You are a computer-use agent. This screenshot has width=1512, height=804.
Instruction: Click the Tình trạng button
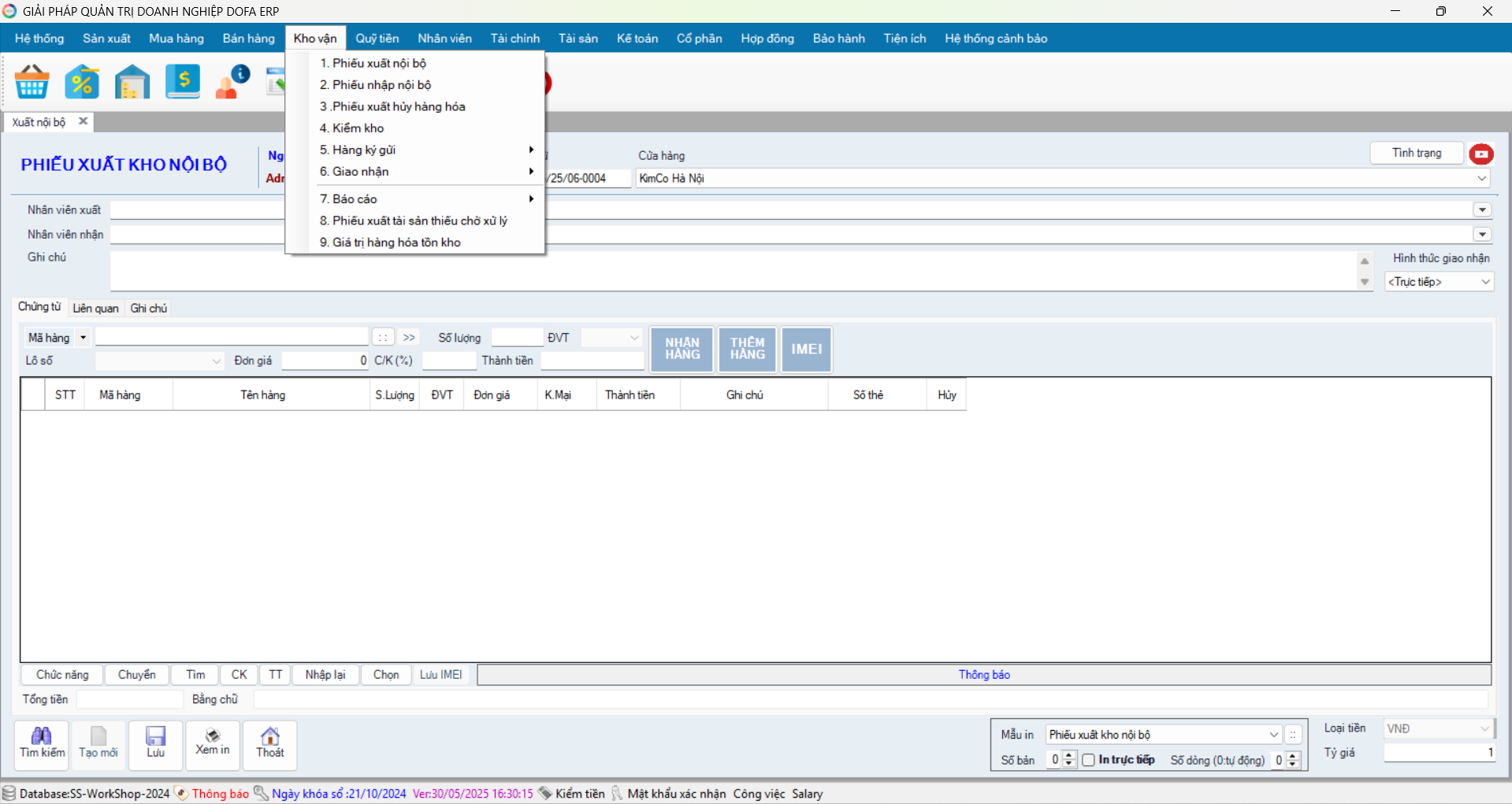tap(1417, 153)
